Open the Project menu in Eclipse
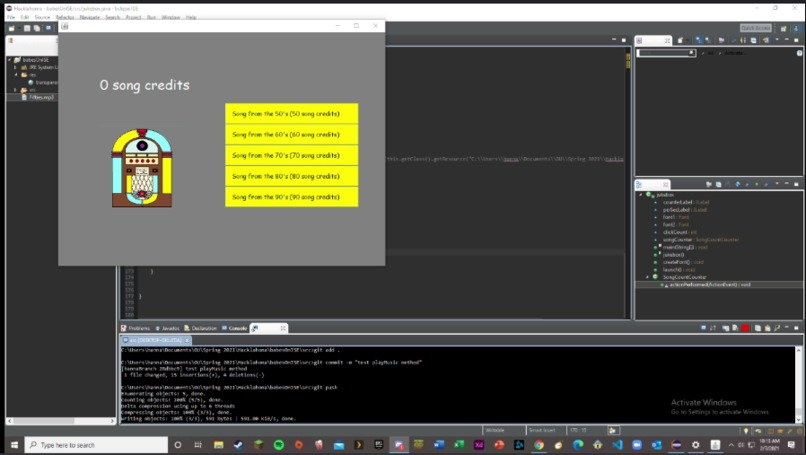The height and width of the screenshot is (455, 806). tap(133, 17)
